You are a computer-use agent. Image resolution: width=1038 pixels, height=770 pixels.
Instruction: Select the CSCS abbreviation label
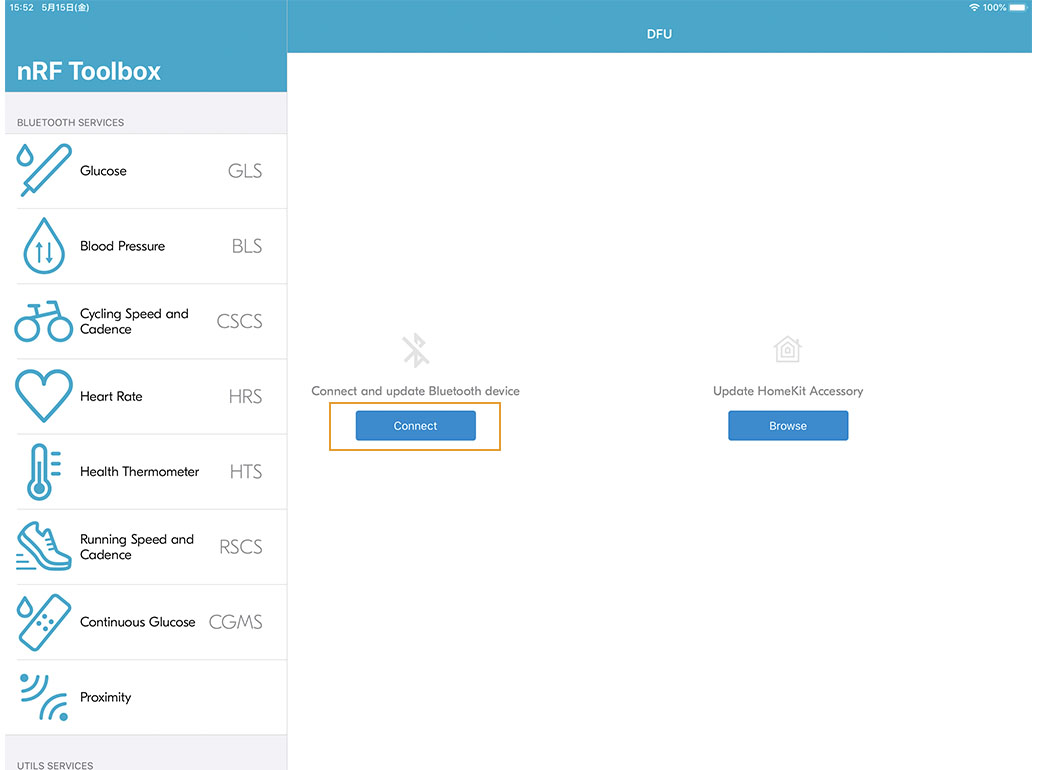coord(240,321)
